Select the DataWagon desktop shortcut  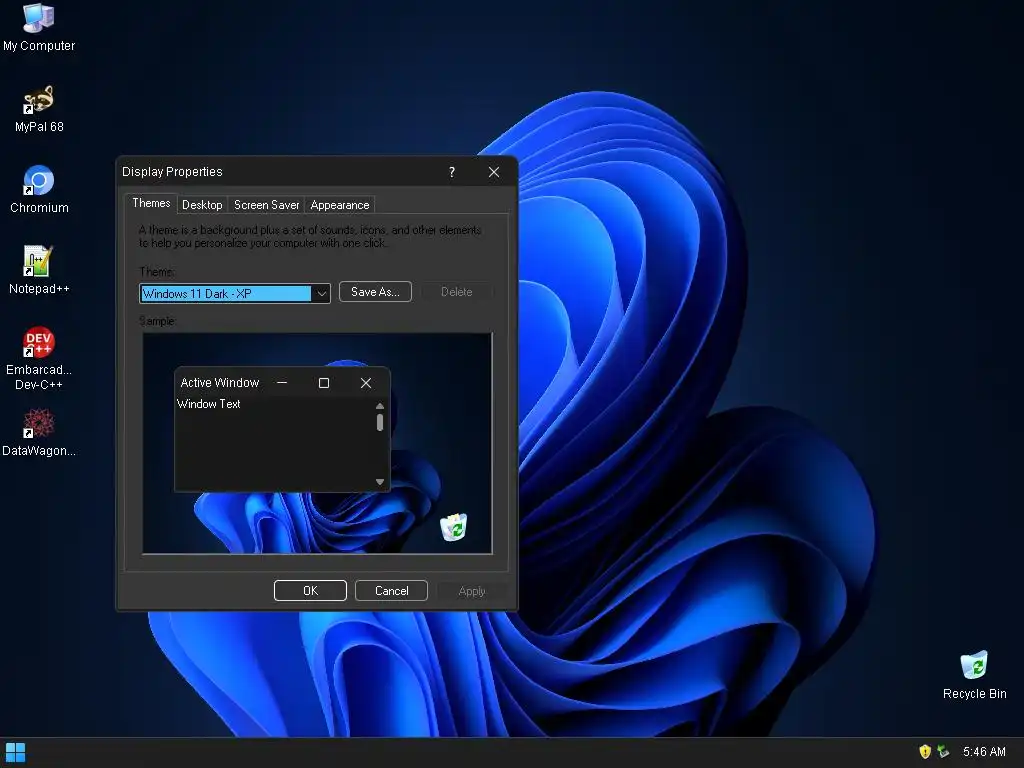coord(39,432)
